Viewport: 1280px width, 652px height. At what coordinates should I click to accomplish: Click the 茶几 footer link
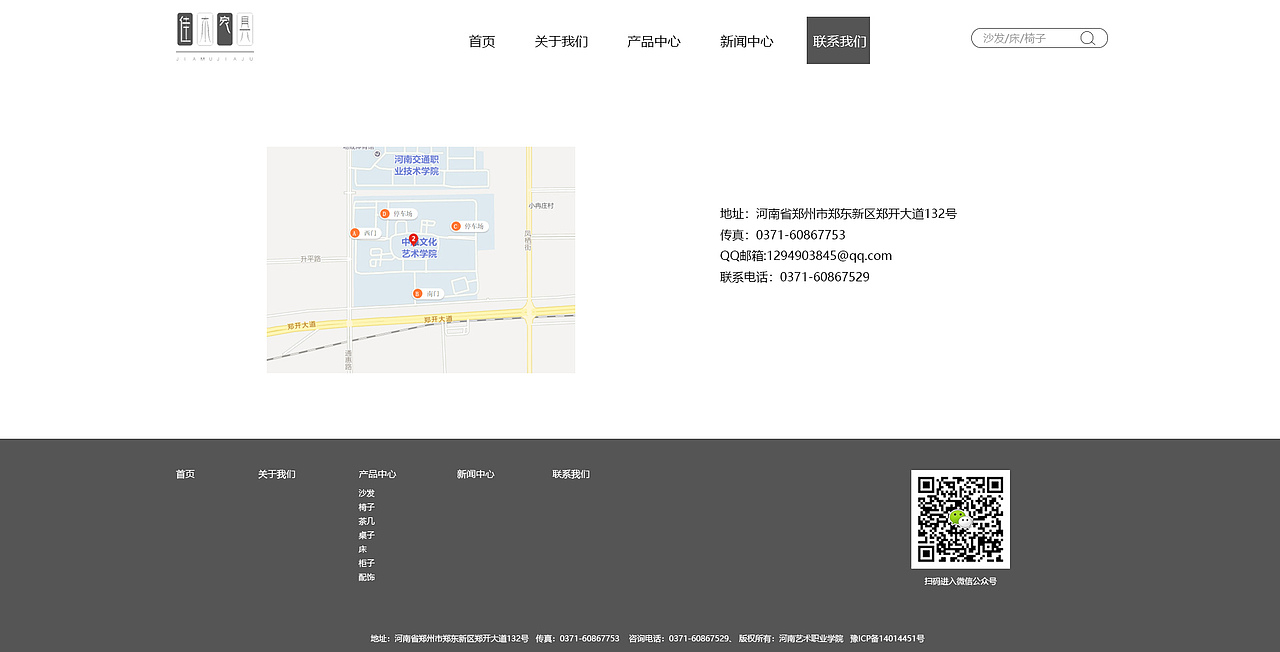pos(367,520)
